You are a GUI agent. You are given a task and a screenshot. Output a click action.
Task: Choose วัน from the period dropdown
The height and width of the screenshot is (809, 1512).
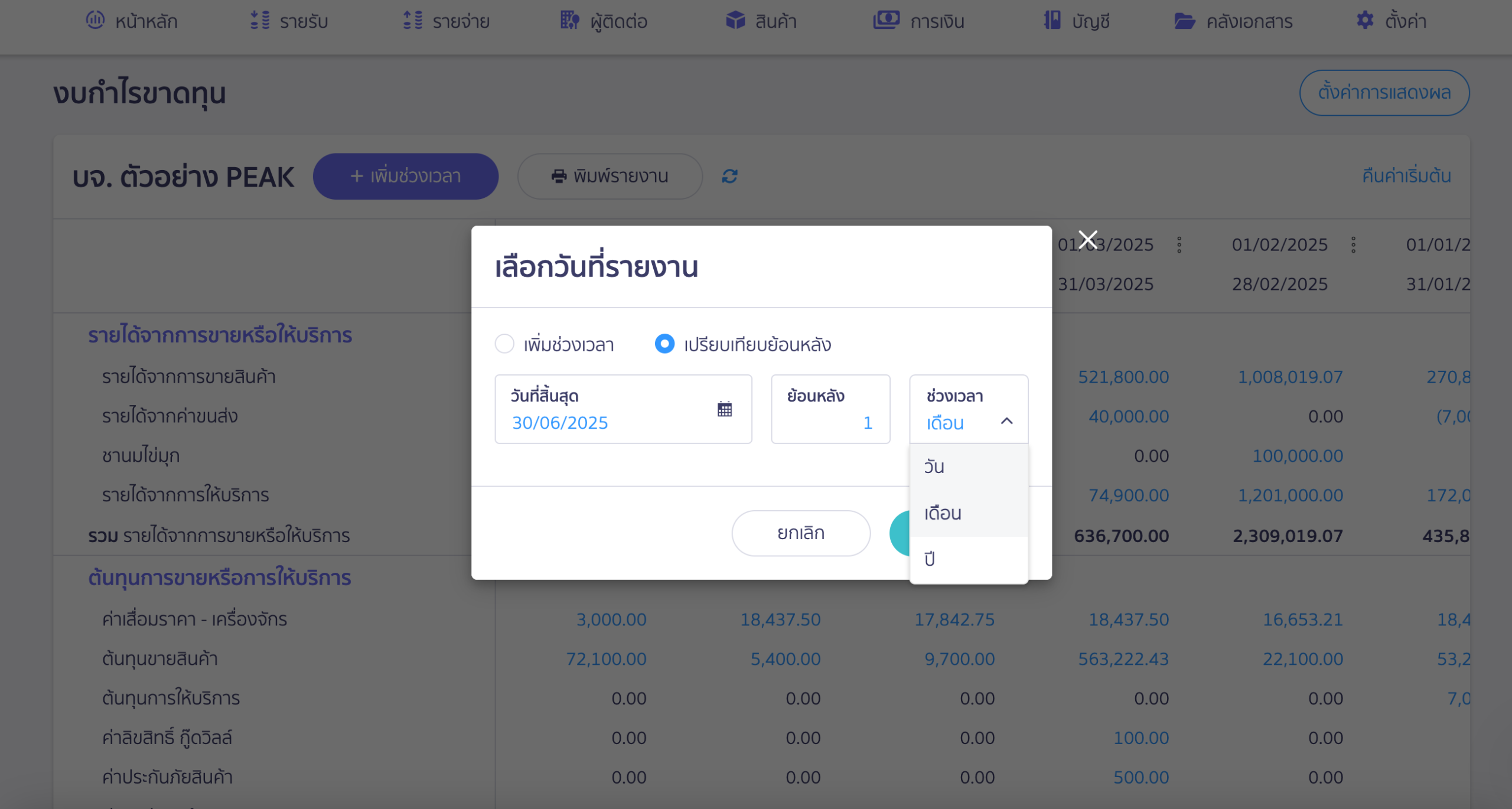point(969,467)
